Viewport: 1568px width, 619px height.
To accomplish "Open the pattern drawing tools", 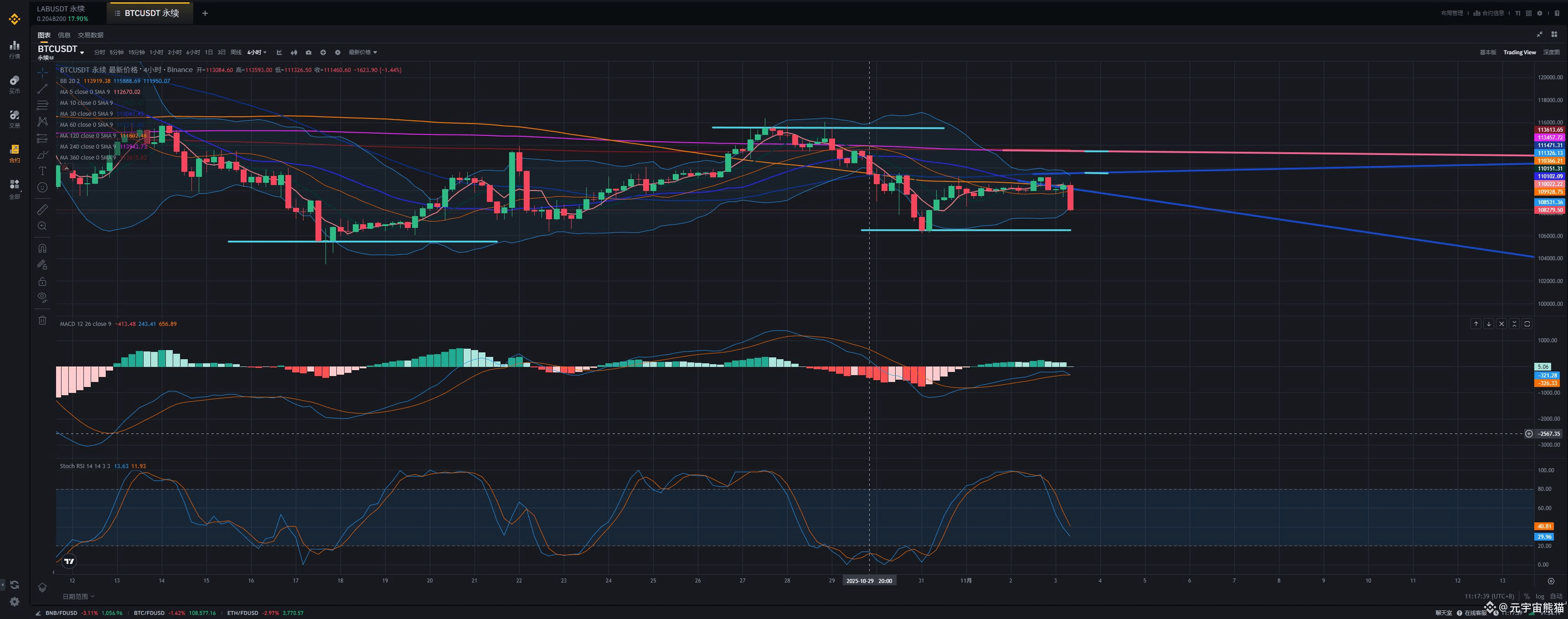I will pos(42,122).
